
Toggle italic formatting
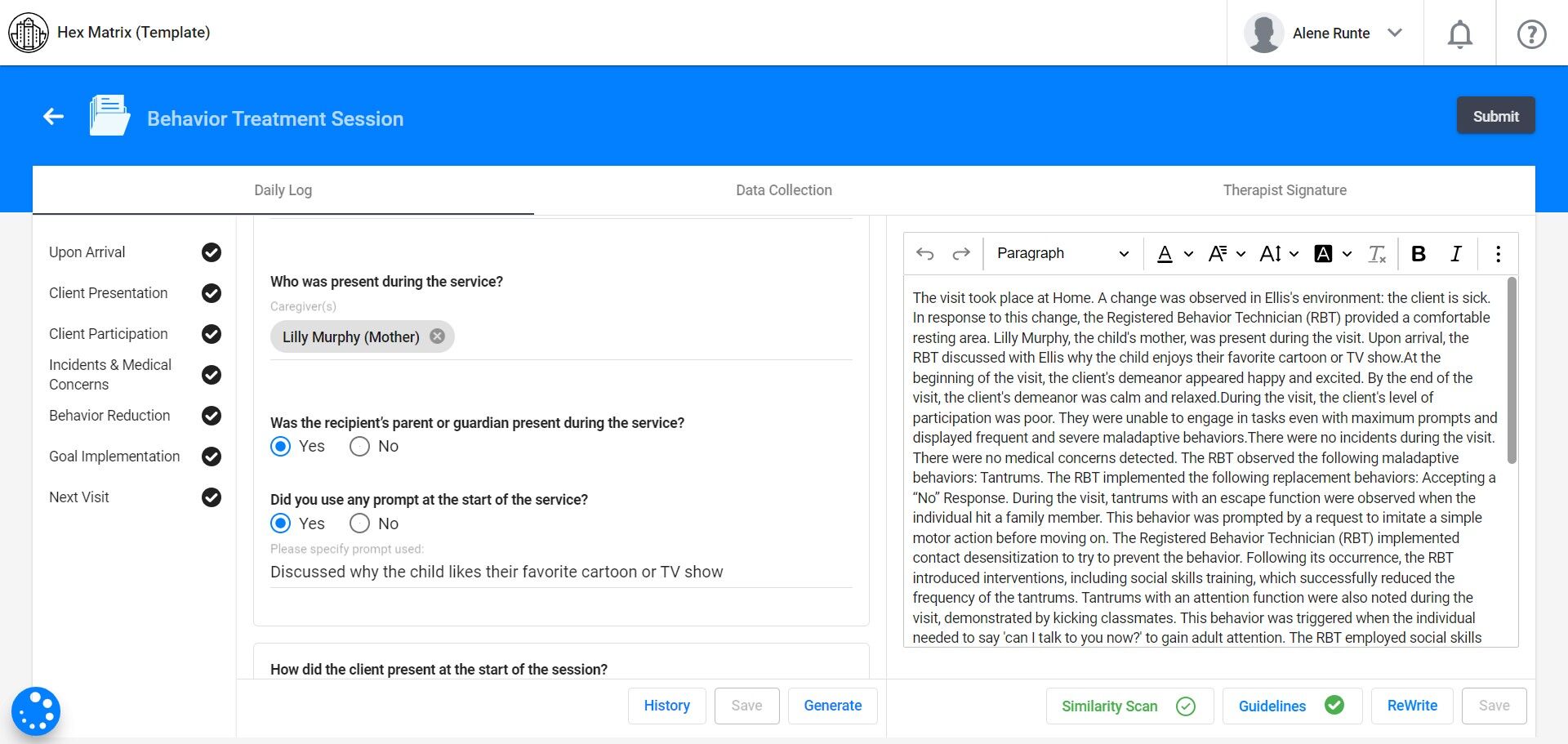click(1455, 254)
